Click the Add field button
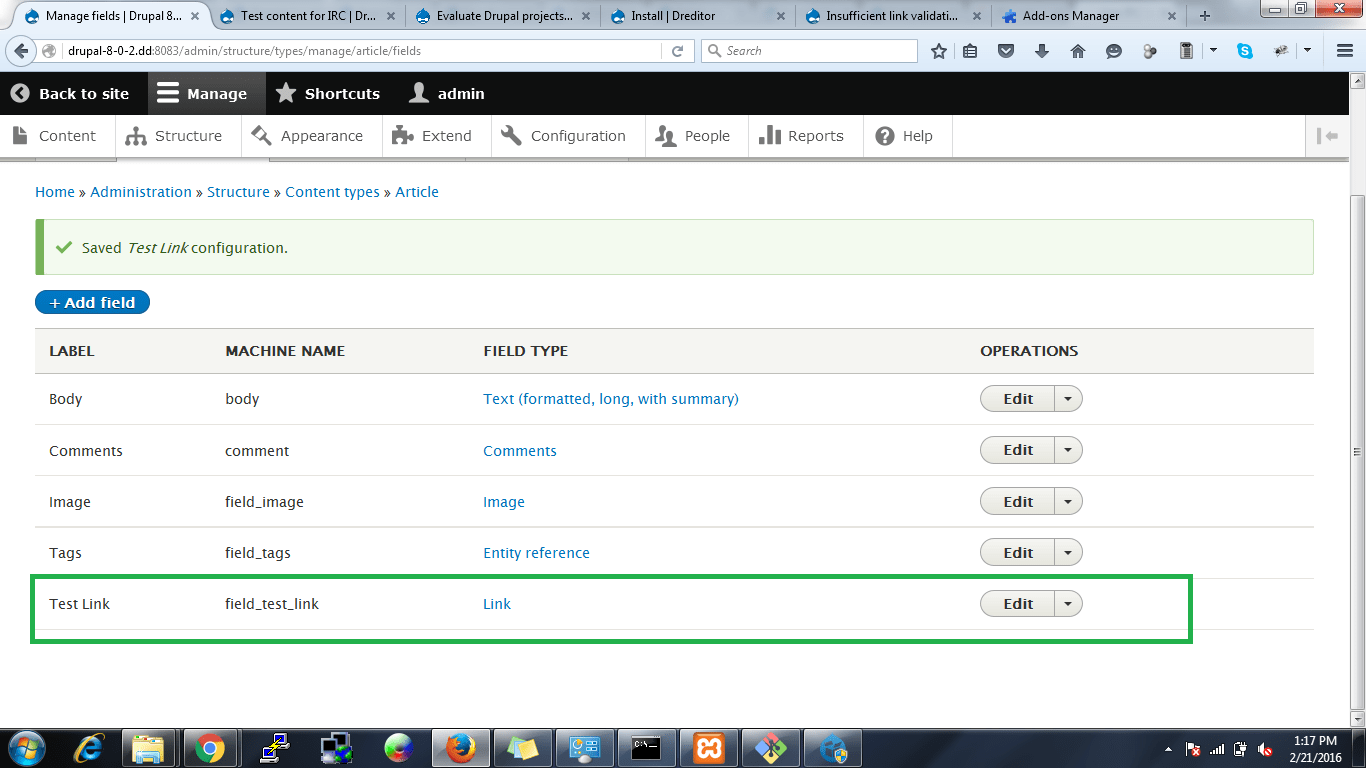1366x768 pixels. (x=92, y=301)
